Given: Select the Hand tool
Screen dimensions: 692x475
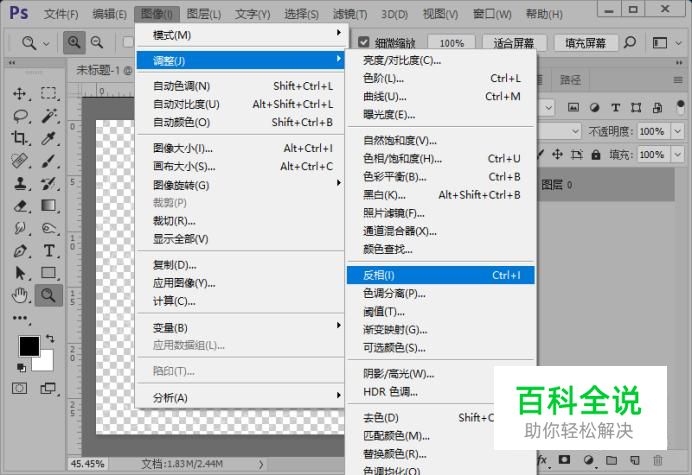Looking at the screenshot, I should tap(19, 295).
